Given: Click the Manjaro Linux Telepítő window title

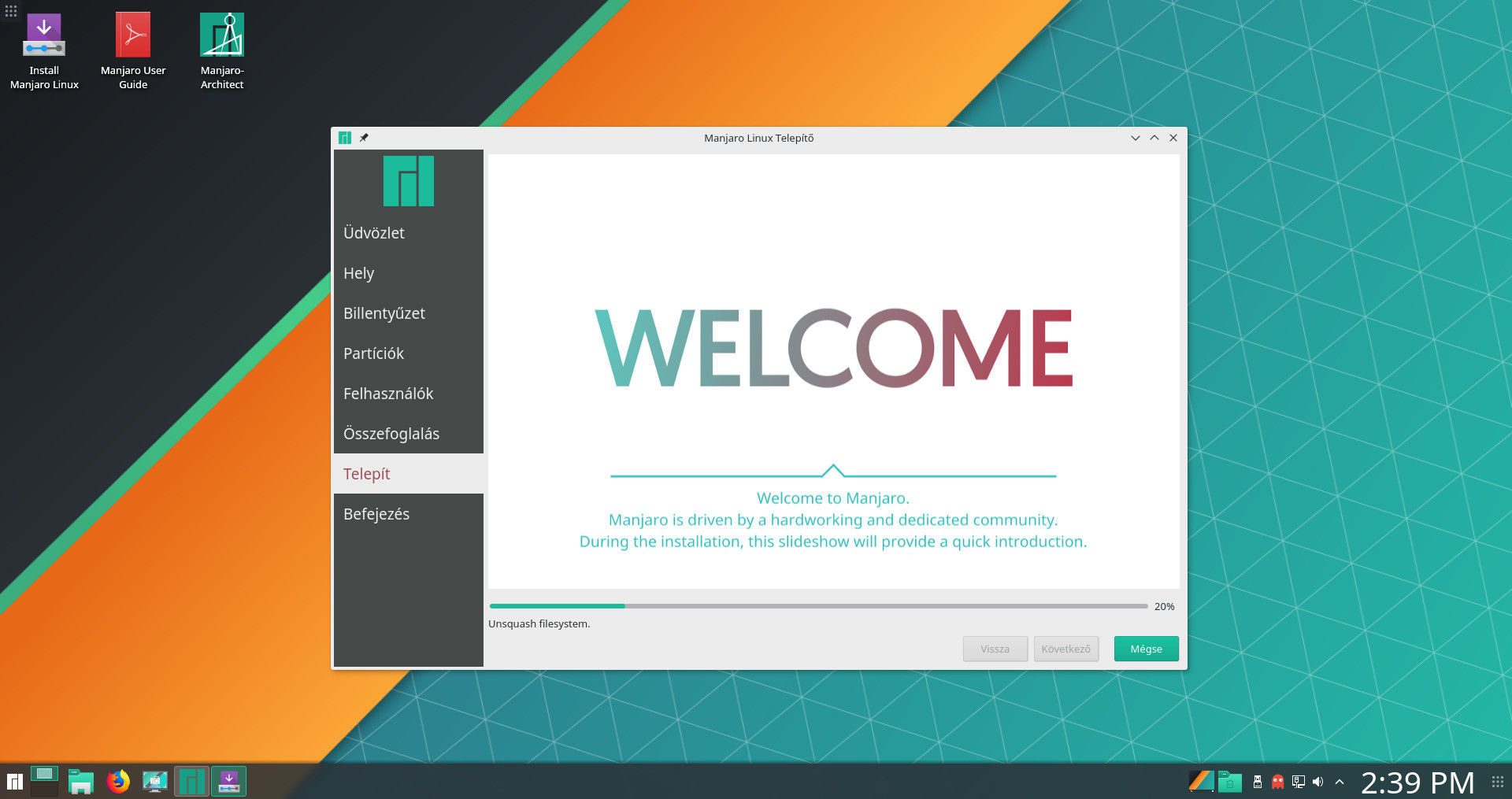Looking at the screenshot, I should coord(759,138).
